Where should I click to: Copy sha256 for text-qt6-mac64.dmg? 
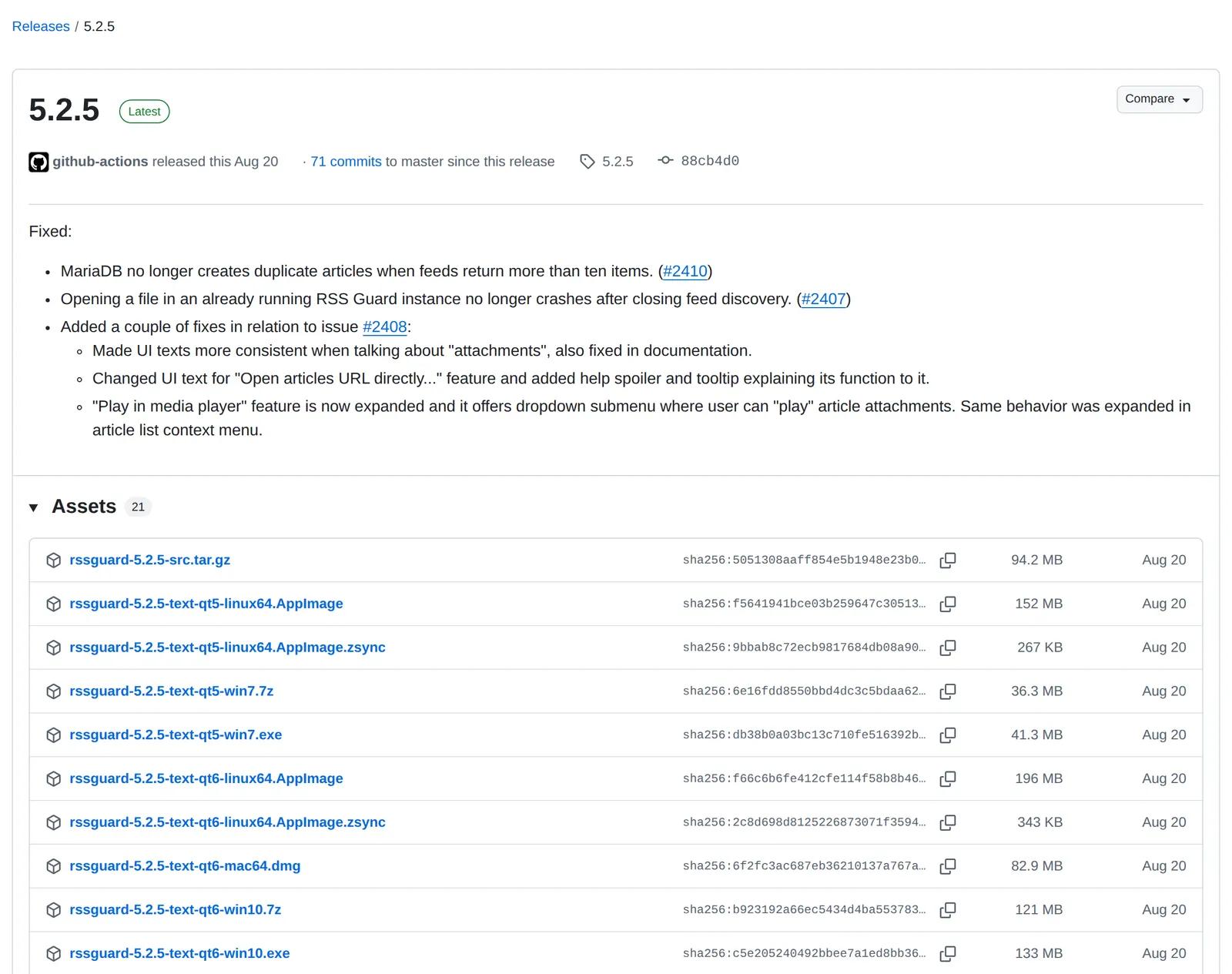pyautogui.click(x=948, y=866)
